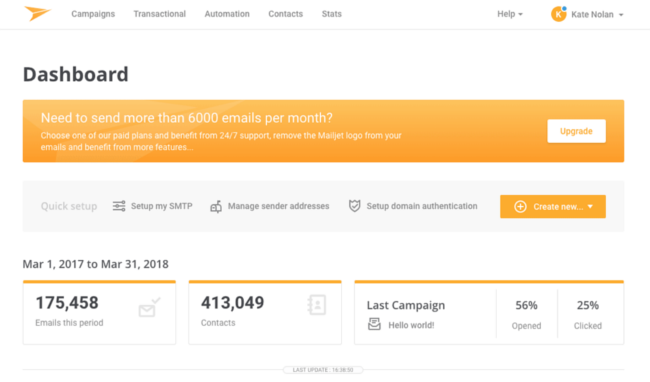The width and height of the screenshot is (650, 382).
Task: Click the Dashboard heading
Action: 75,75
